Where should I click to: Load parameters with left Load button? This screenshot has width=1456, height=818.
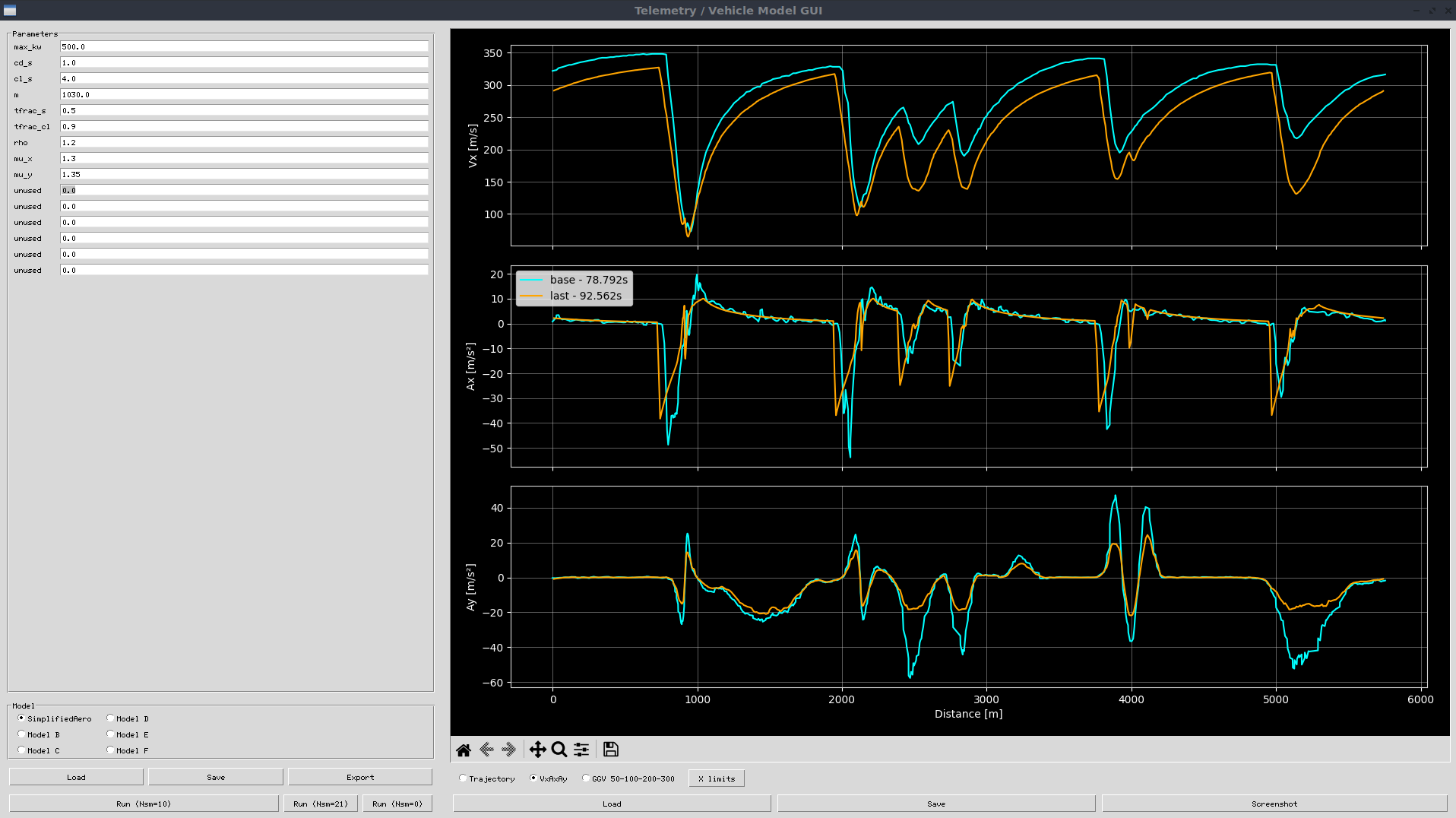tap(76, 777)
